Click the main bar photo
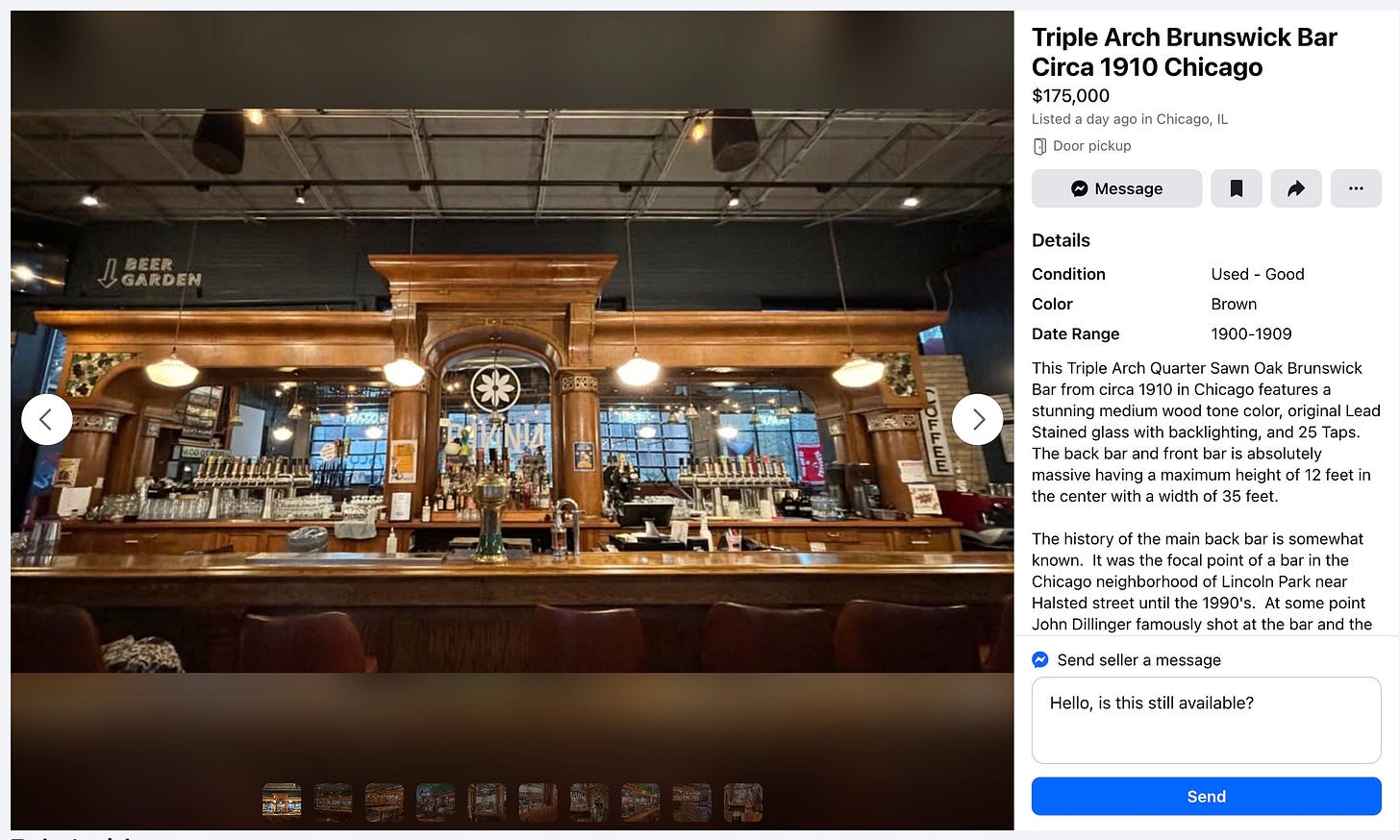The image size is (1400, 840). [x=512, y=390]
